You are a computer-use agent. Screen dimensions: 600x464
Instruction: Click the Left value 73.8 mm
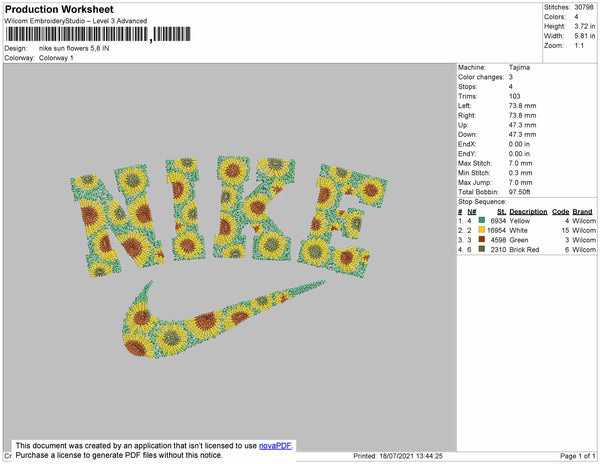click(x=522, y=106)
